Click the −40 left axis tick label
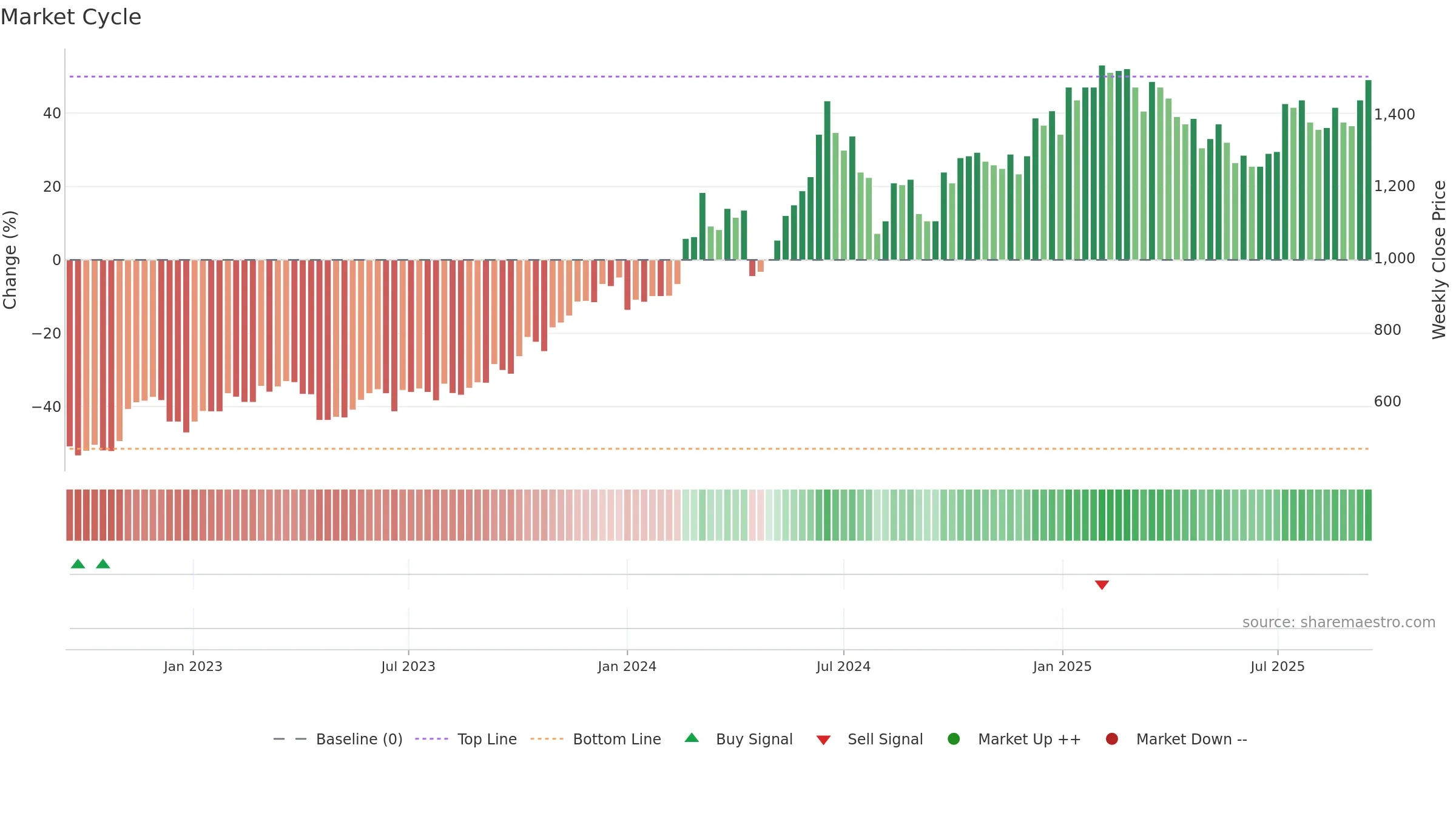Screen dimensions: 1456x819 coord(47,407)
